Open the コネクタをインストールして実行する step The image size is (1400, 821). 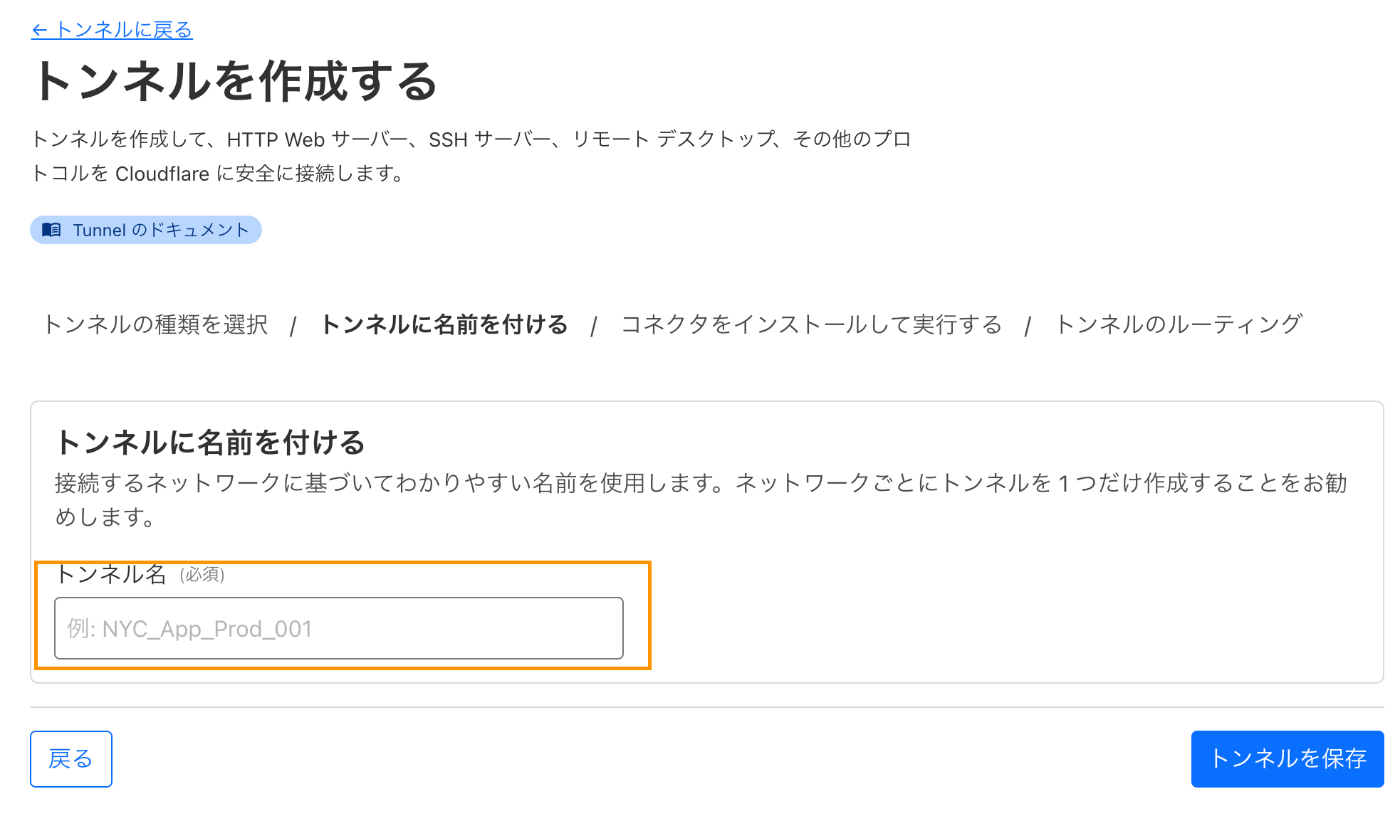[811, 324]
